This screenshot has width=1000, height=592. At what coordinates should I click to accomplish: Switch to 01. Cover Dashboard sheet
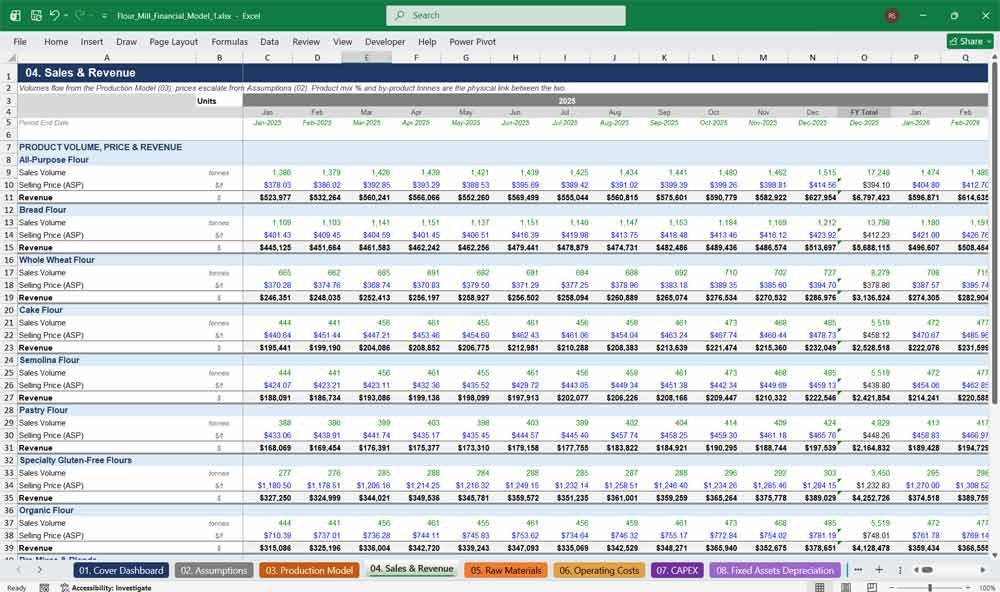coord(121,570)
